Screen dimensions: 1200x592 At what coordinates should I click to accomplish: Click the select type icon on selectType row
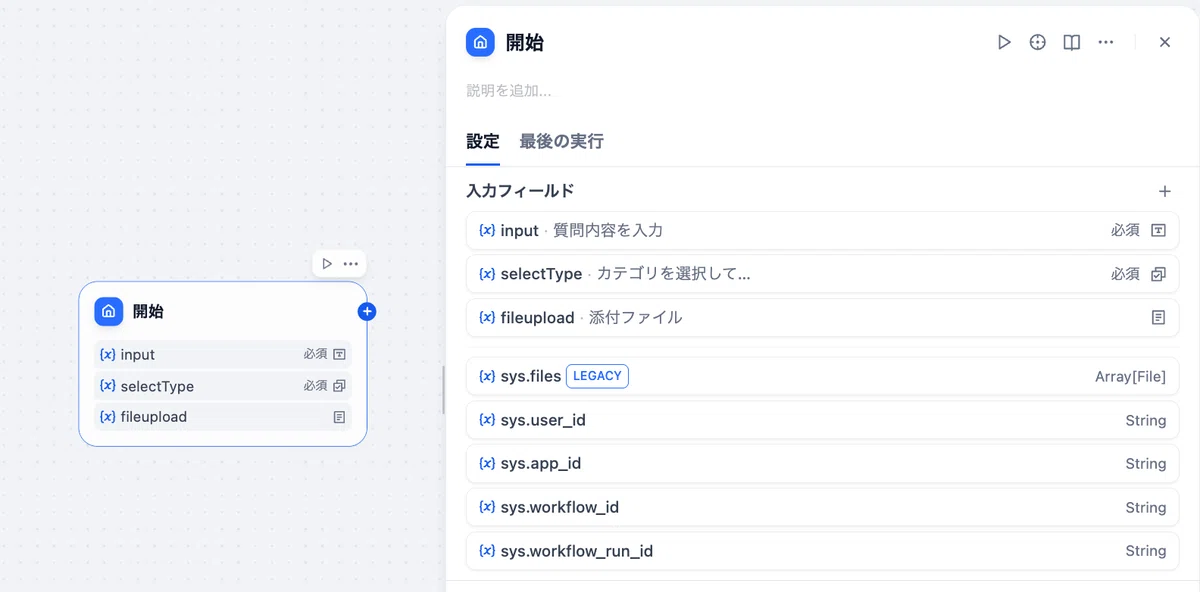coord(1158,274)
